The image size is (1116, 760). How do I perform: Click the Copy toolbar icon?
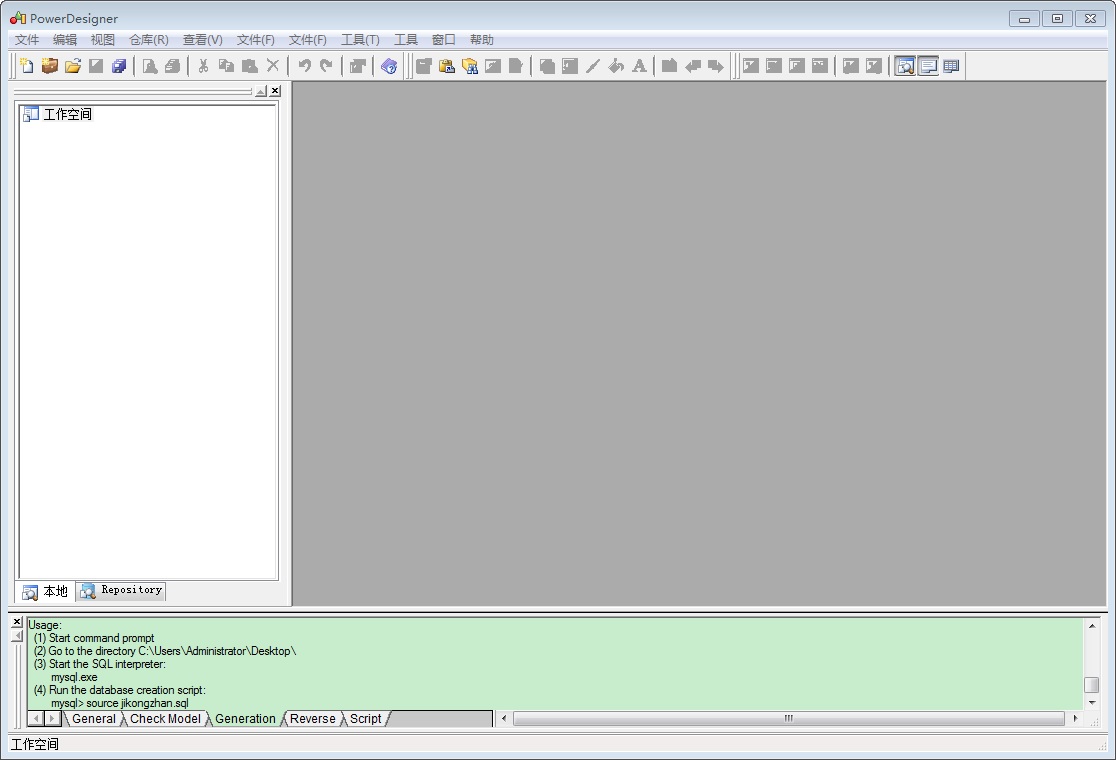click(226, 66)
